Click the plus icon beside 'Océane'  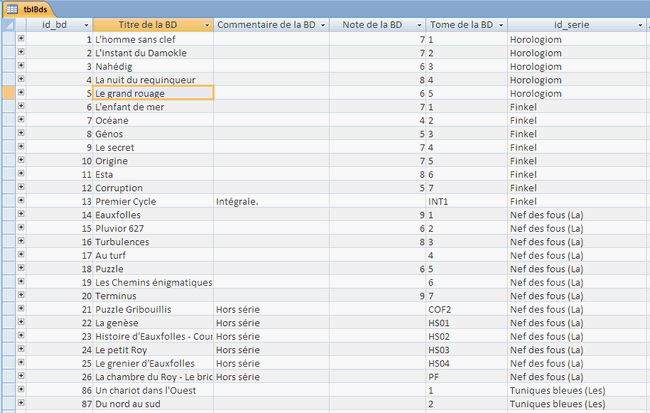[21, 120]
